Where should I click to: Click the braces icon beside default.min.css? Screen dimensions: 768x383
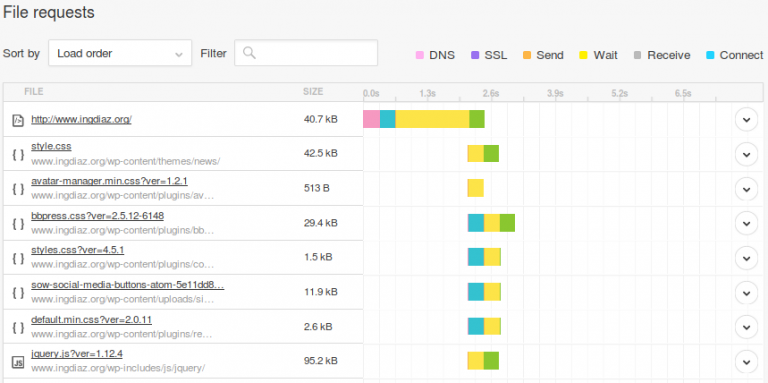(18, 327)
